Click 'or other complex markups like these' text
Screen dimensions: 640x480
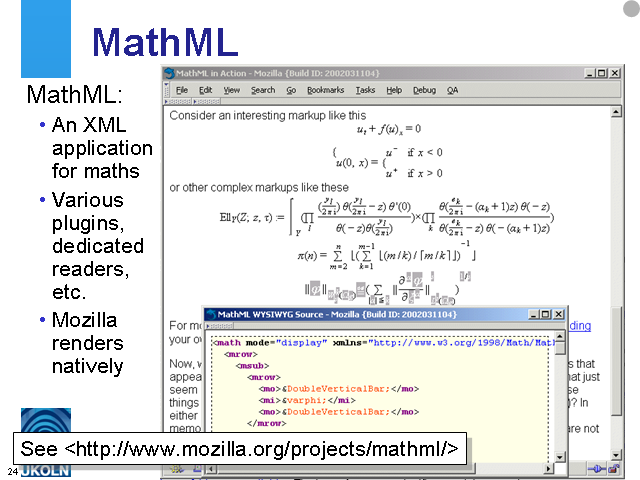pyautogui.click(x=259, y=187)
